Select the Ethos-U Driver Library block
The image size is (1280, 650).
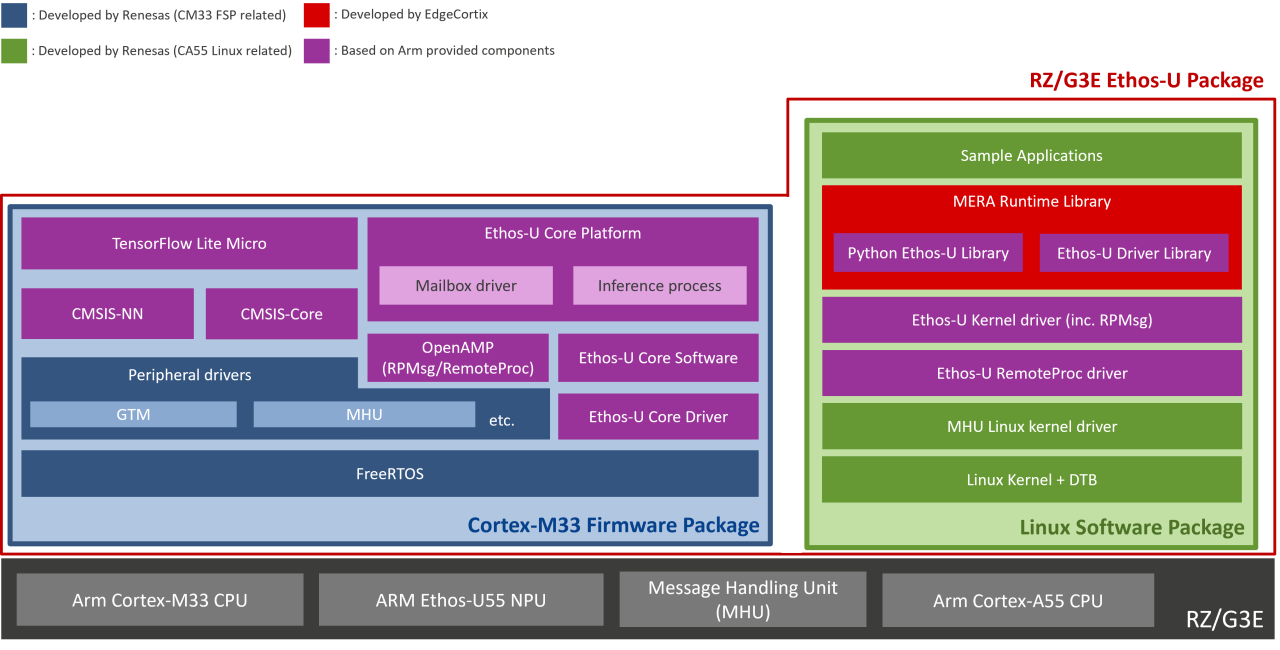[x=1134, y=253]
